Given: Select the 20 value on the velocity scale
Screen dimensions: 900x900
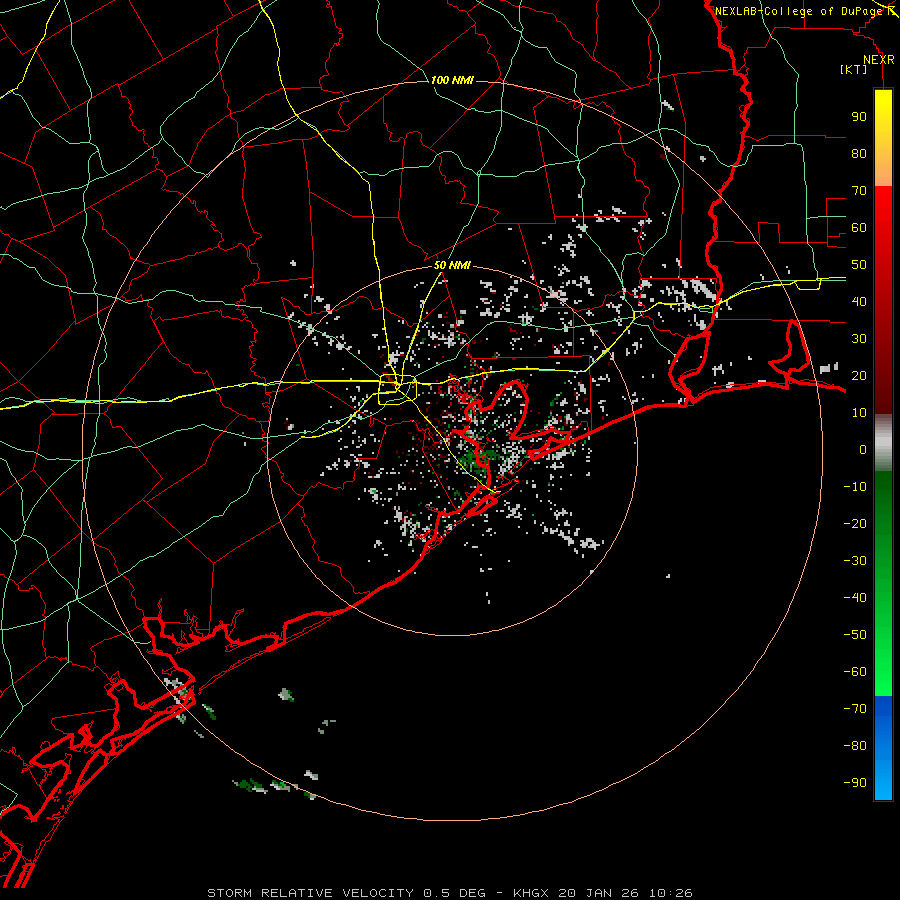Looking at the screenshot, I should (859, 376).
